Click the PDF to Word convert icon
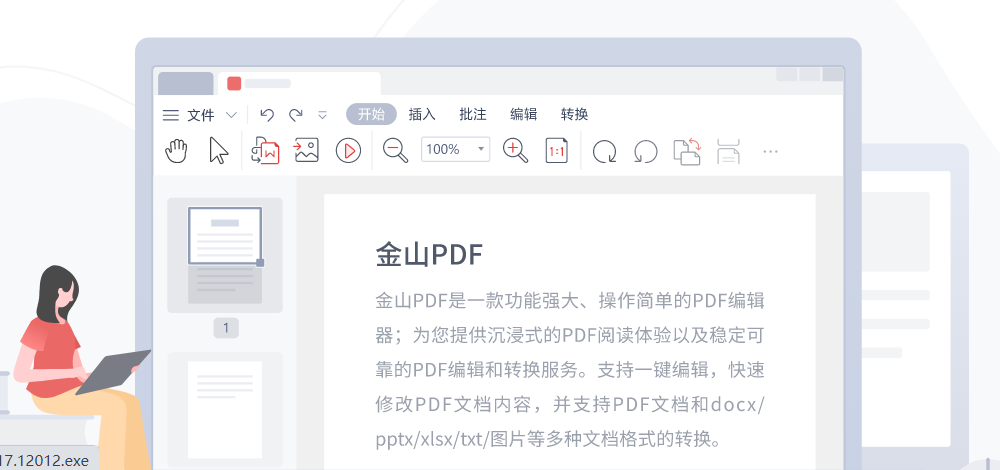Image resolution: width=1000 pixels, height=470 pixels. 266,151
